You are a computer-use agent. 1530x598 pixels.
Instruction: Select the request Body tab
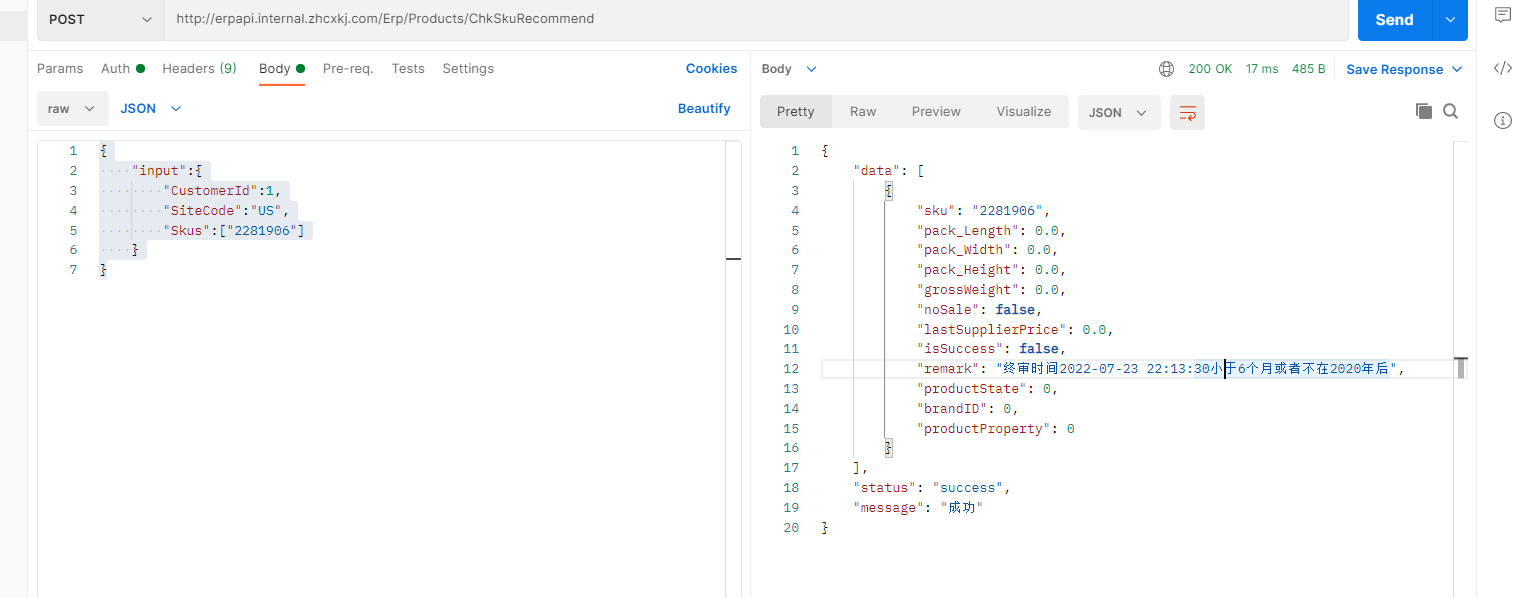(282, 69)
